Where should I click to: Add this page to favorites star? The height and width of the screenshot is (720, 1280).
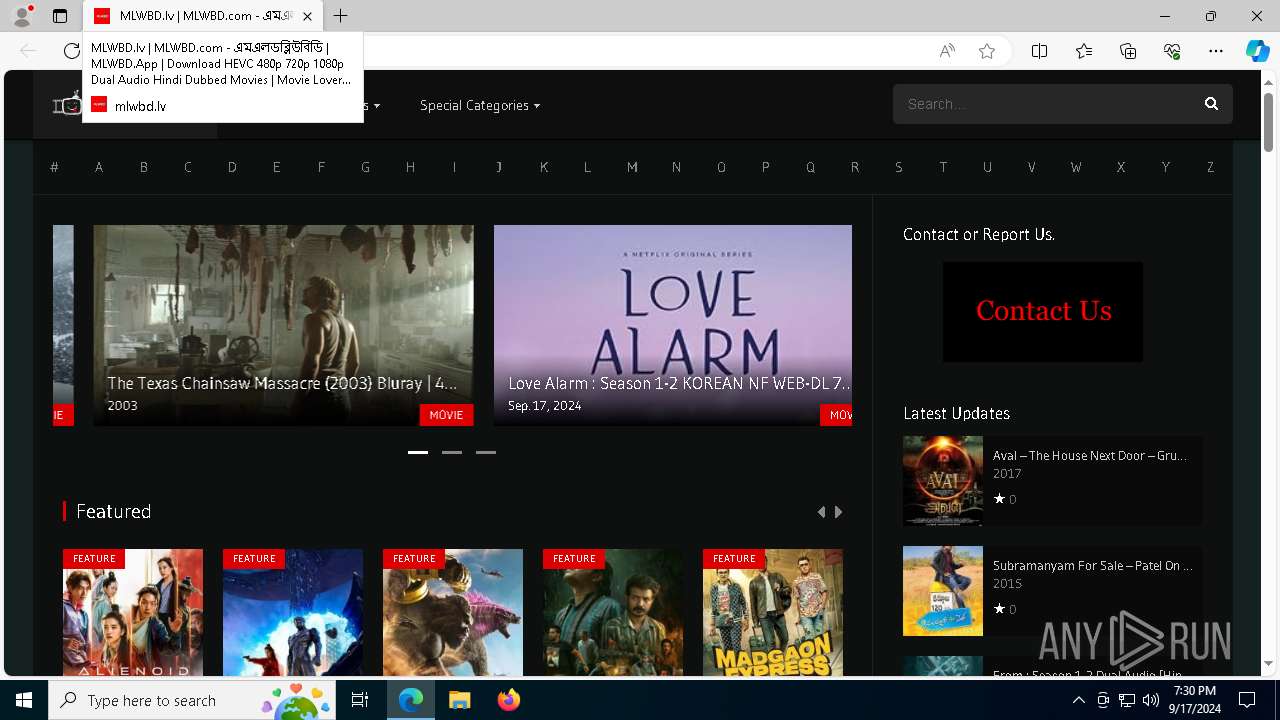[987, 51]
